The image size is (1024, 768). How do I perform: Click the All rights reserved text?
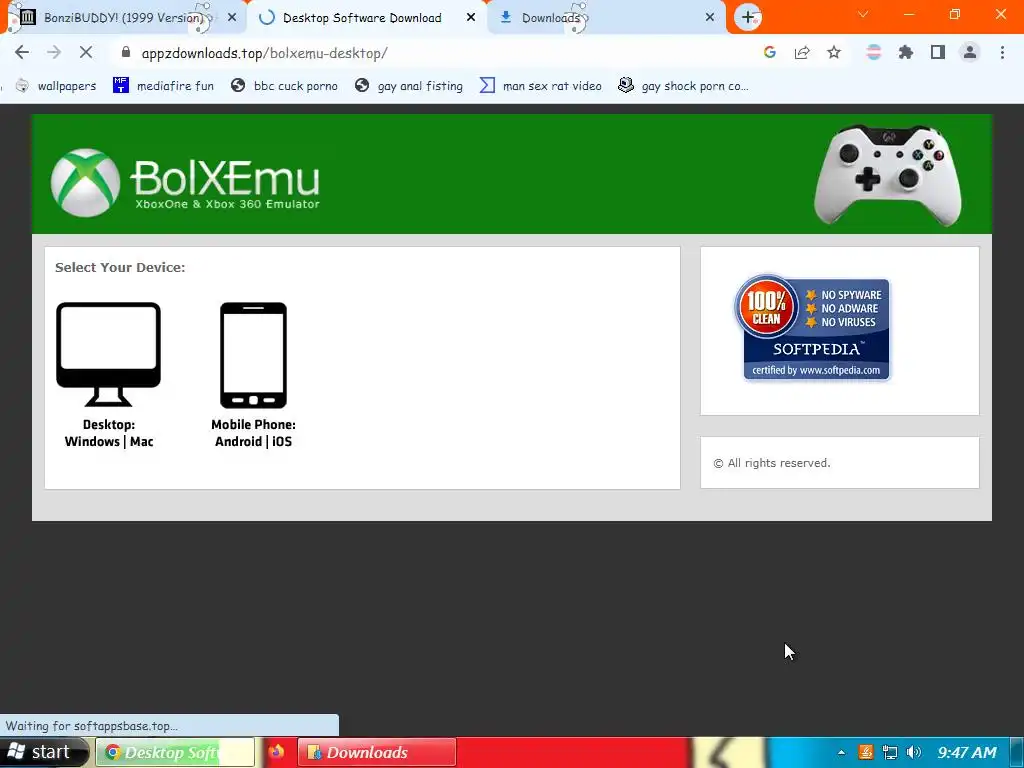[772, 463]
